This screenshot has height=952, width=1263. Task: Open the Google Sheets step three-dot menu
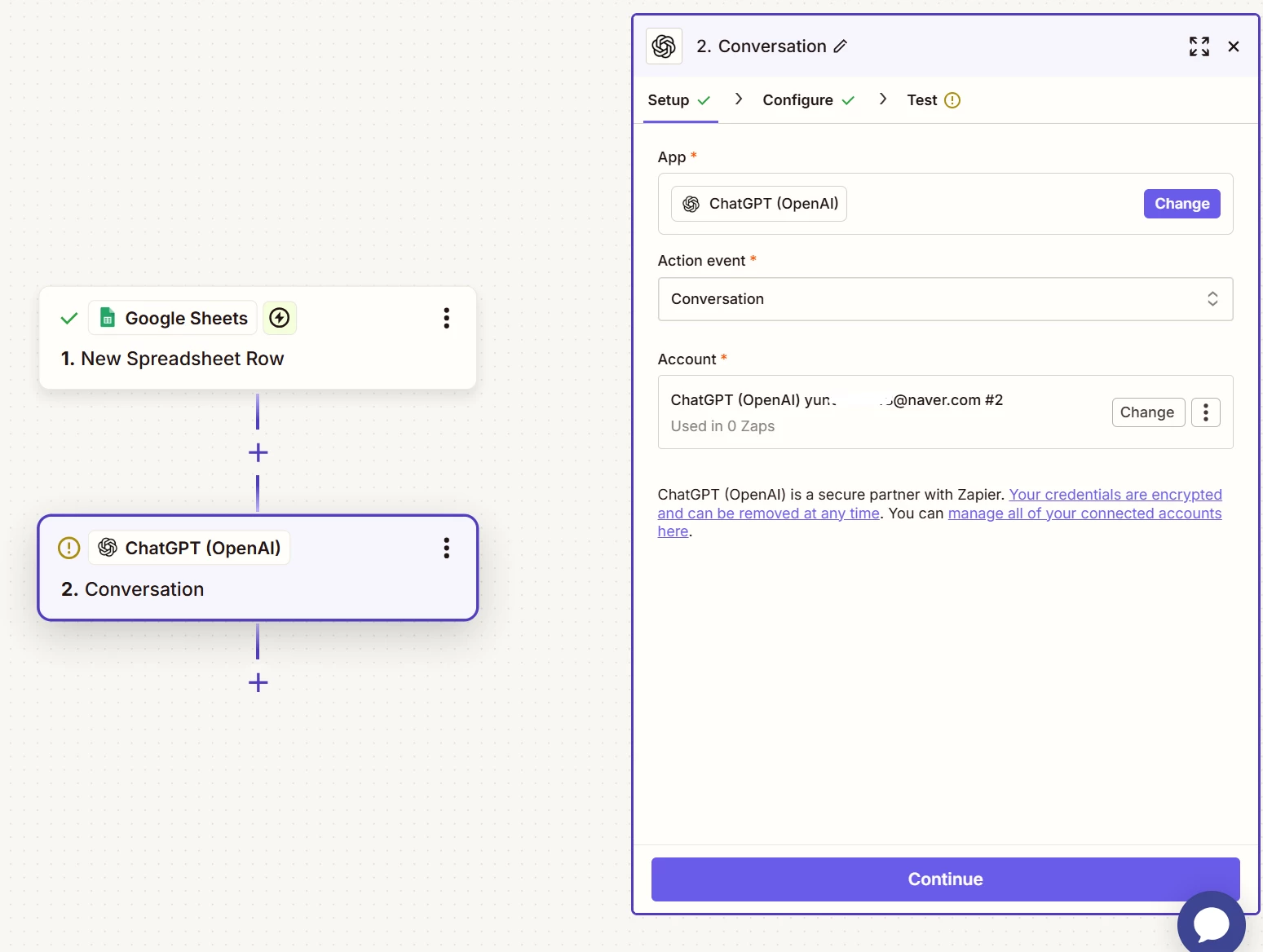pyautogui.click(x=446, y=318)
